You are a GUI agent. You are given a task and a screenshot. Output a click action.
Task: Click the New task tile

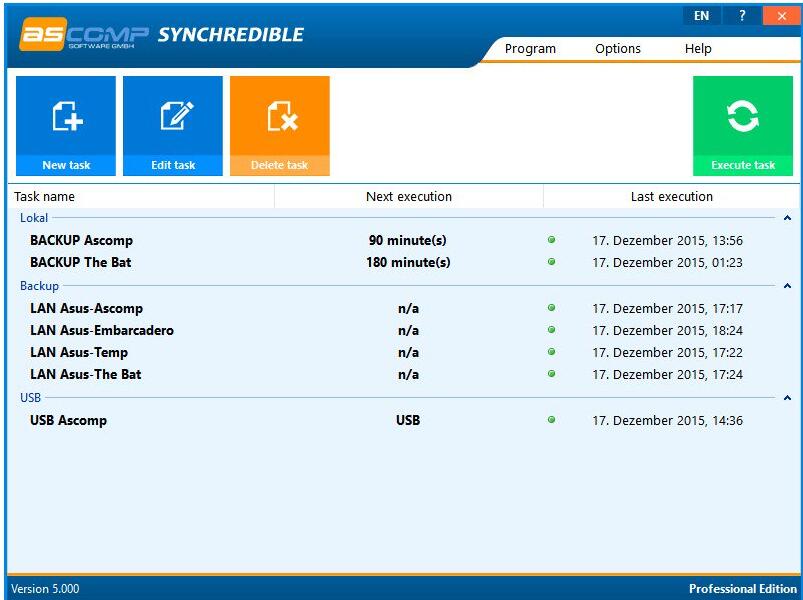[66, 126]
